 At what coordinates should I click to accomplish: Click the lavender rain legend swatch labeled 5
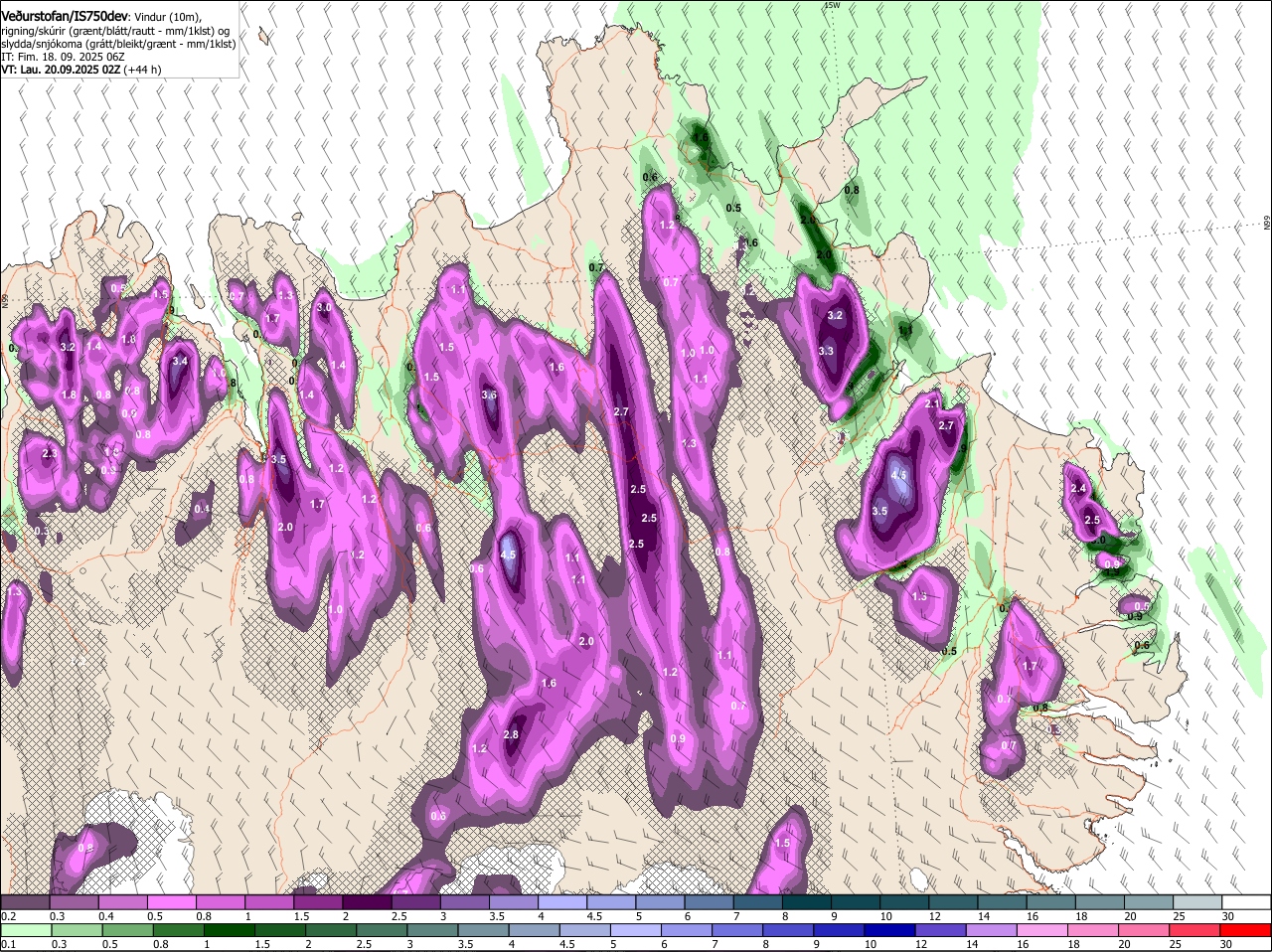635,930
